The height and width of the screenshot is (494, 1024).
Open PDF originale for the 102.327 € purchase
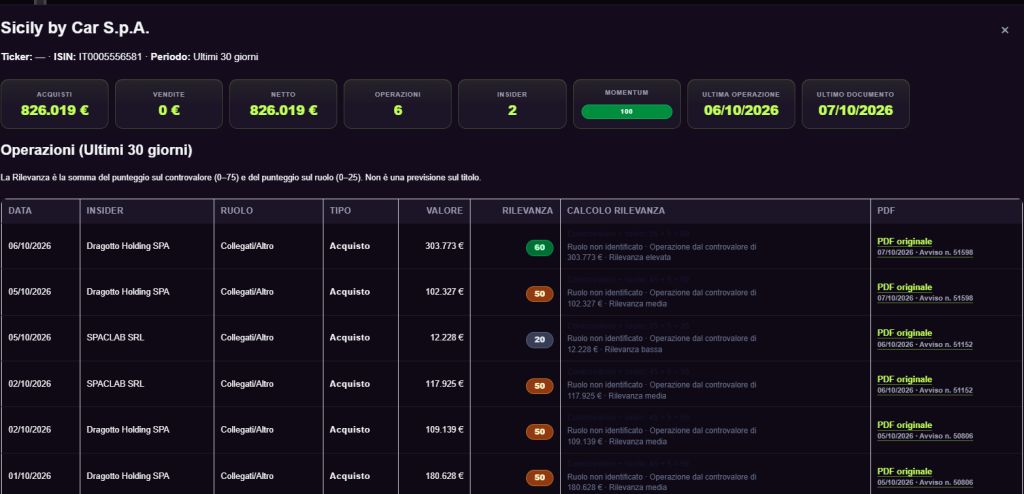click(904, 287)
